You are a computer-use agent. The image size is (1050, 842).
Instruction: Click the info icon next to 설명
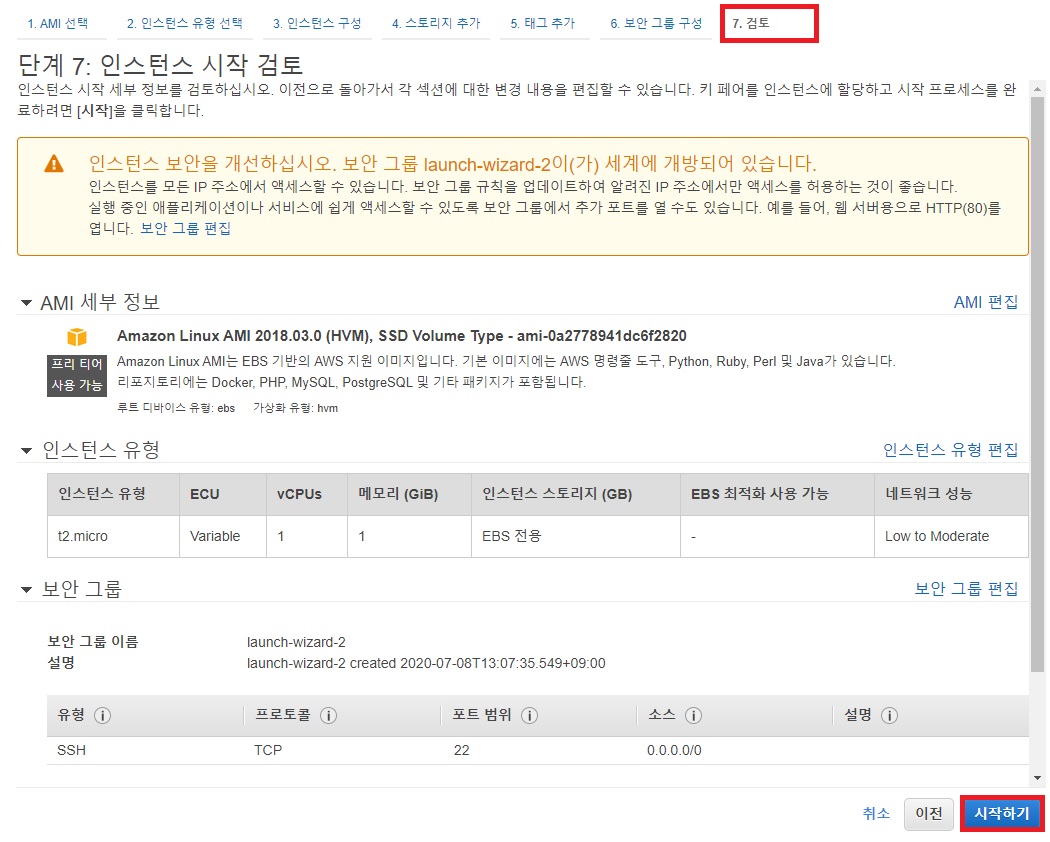click(889, 716)
